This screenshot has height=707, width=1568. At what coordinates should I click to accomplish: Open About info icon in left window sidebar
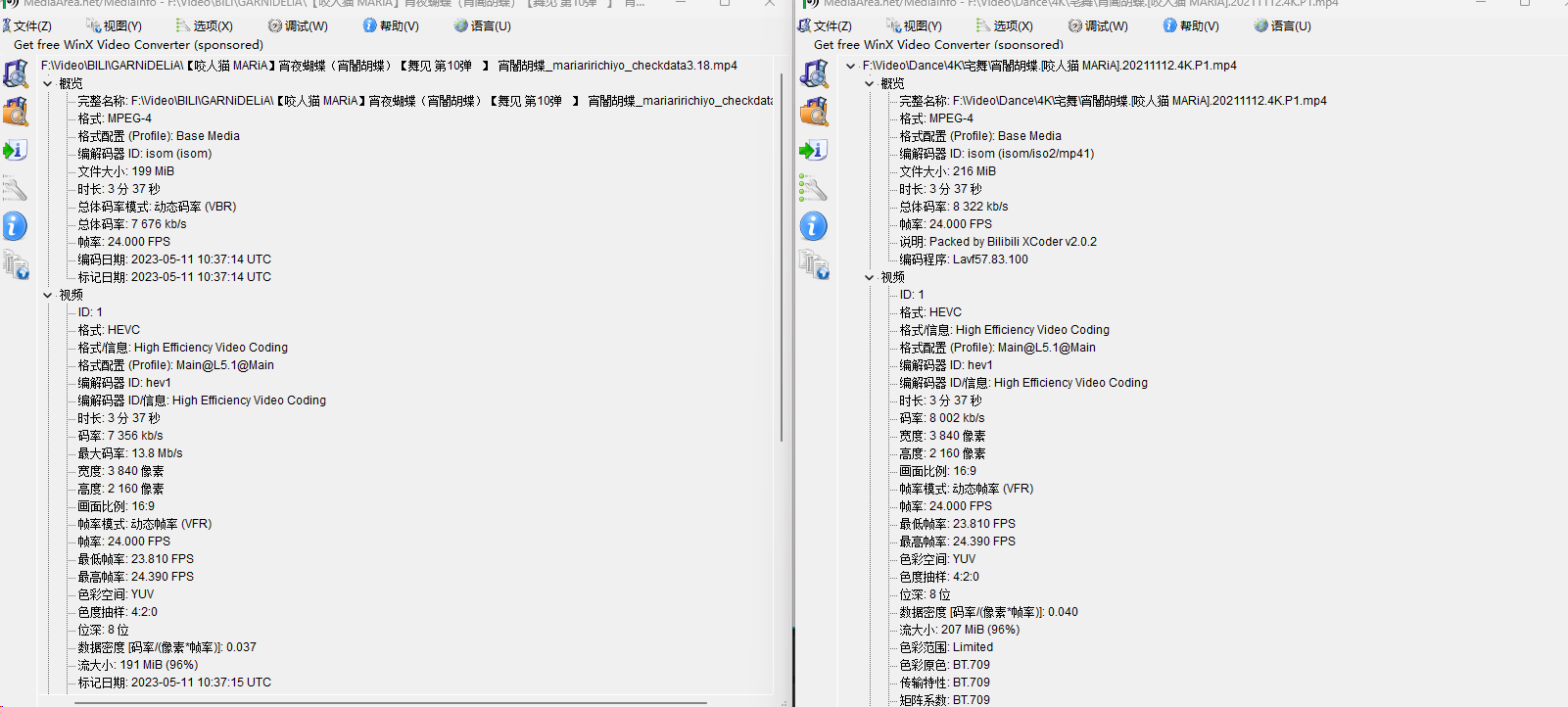tap(15, 226)
